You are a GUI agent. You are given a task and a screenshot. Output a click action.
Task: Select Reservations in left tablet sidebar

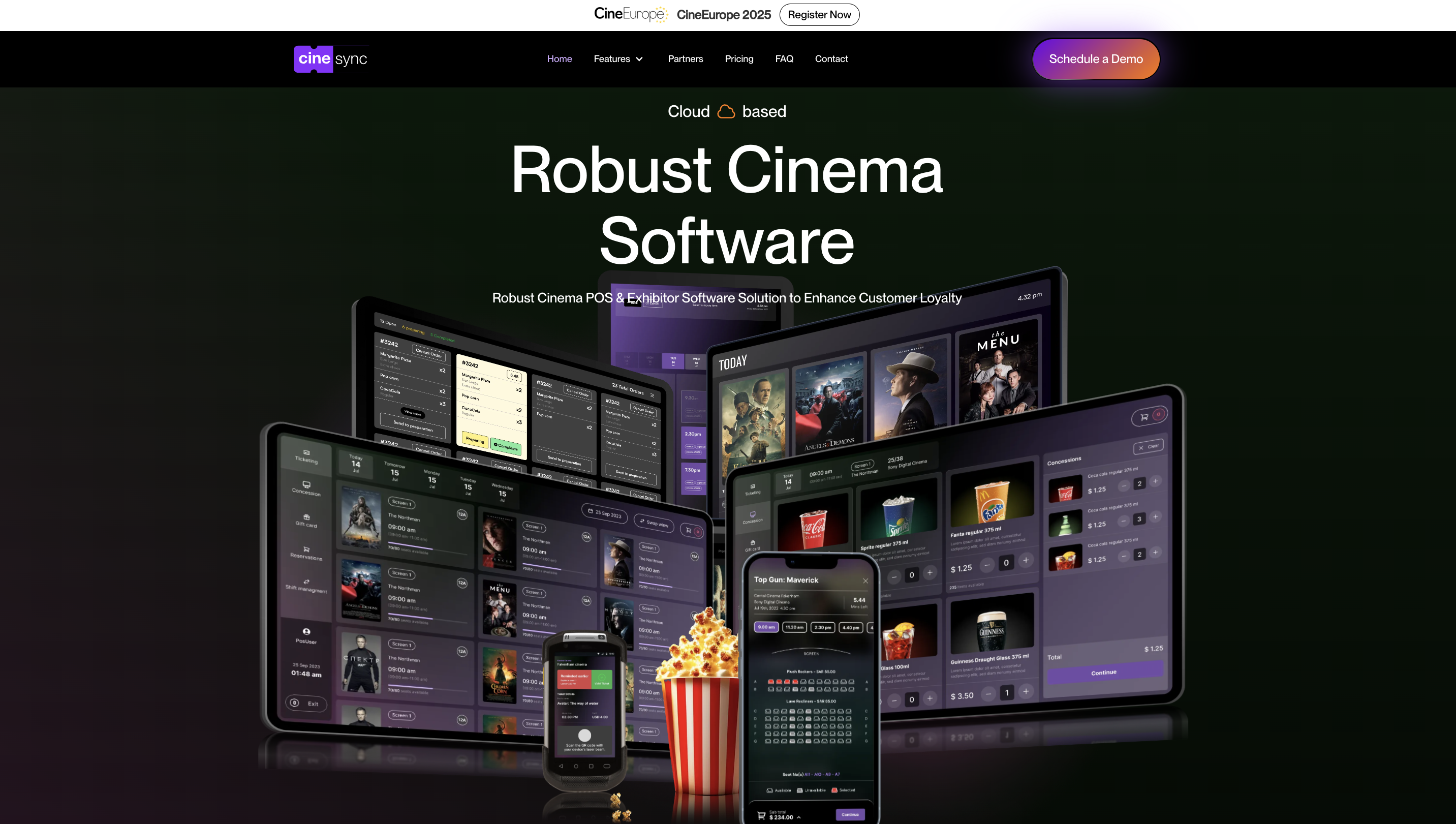[306, 554]
